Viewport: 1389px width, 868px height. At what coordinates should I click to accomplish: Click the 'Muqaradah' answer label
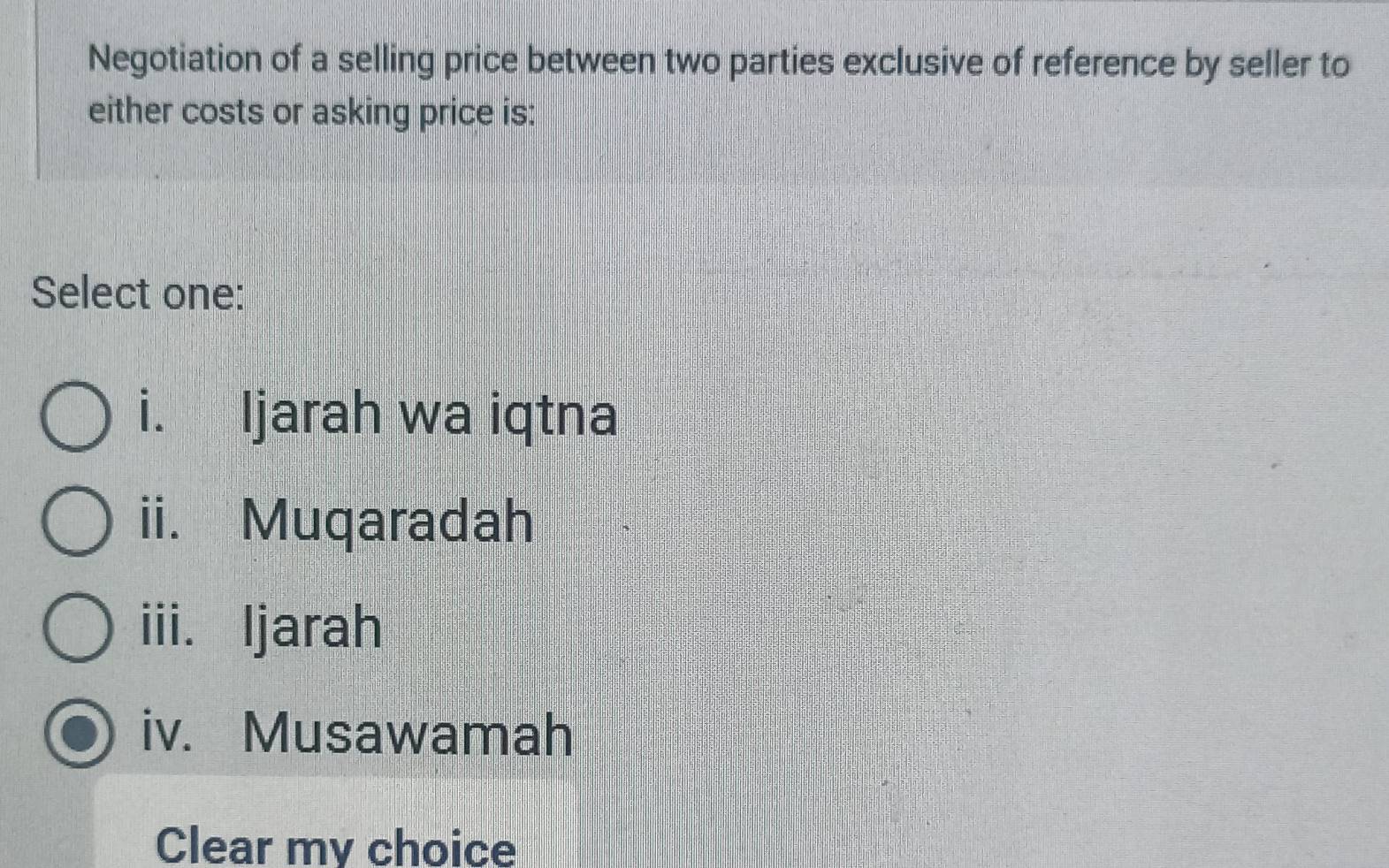click(x=387, y=521)
